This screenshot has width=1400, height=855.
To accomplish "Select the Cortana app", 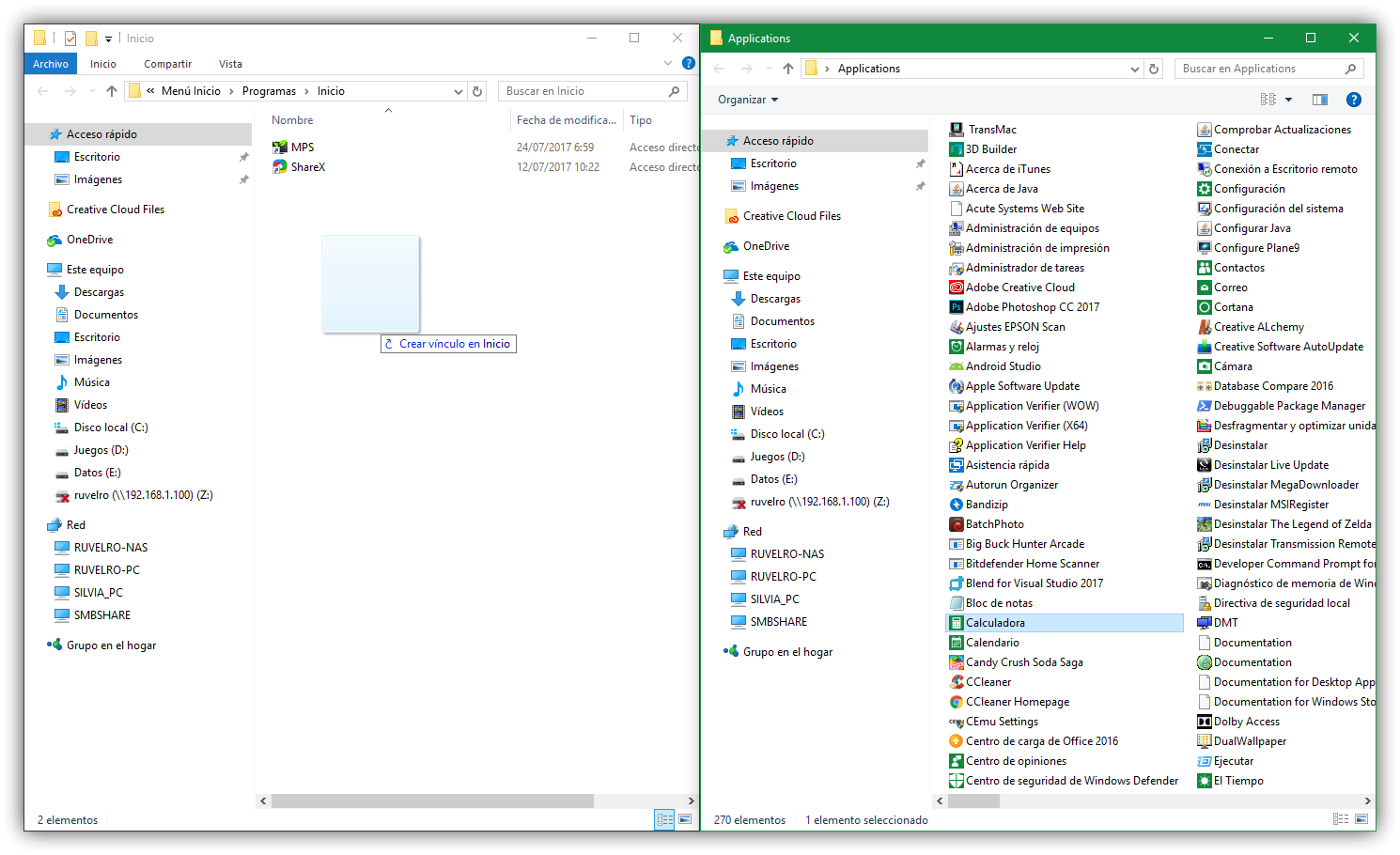I will pos(1225,307).
